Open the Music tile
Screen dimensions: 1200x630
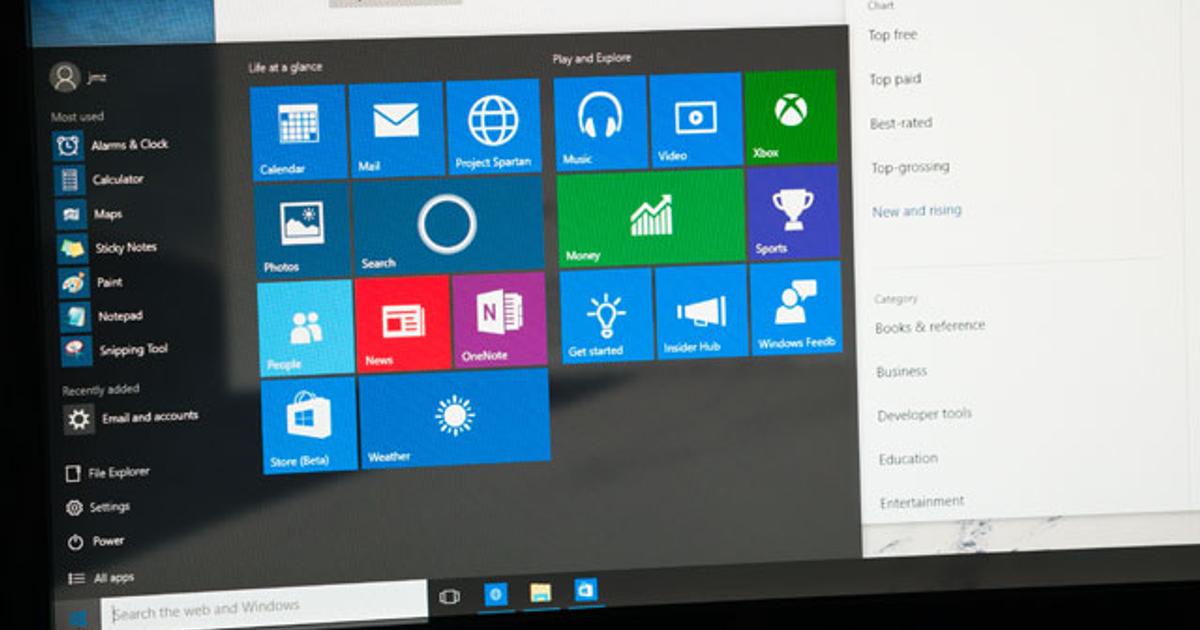(x=600, y=122)
